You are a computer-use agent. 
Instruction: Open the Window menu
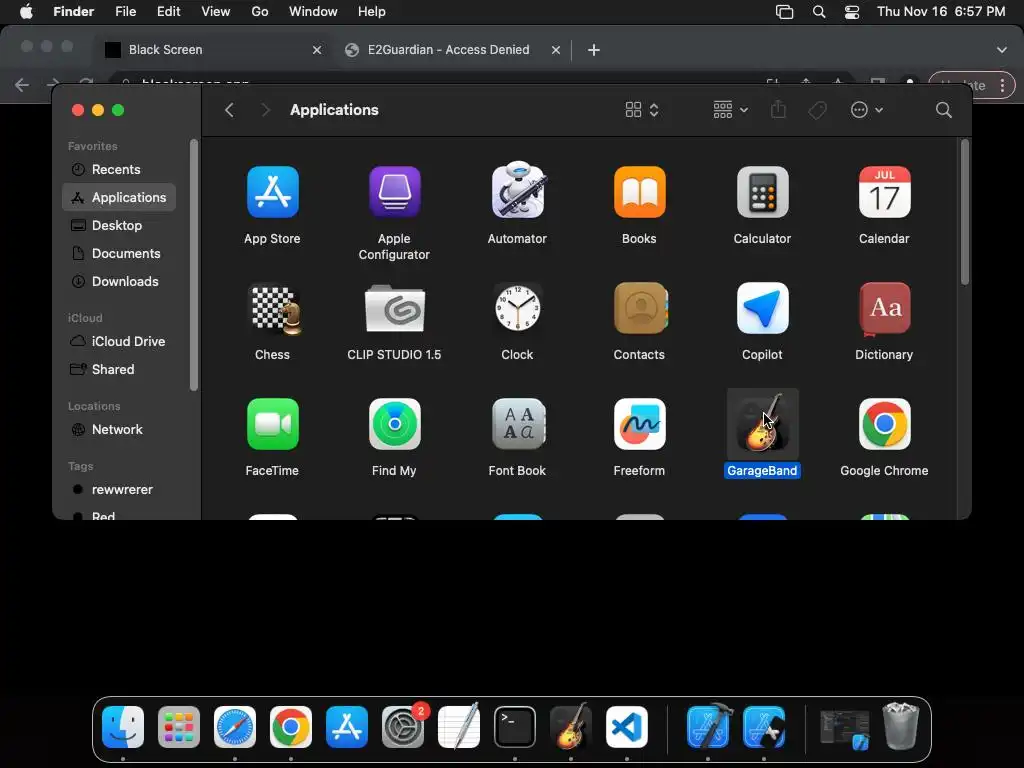point(313,12)
